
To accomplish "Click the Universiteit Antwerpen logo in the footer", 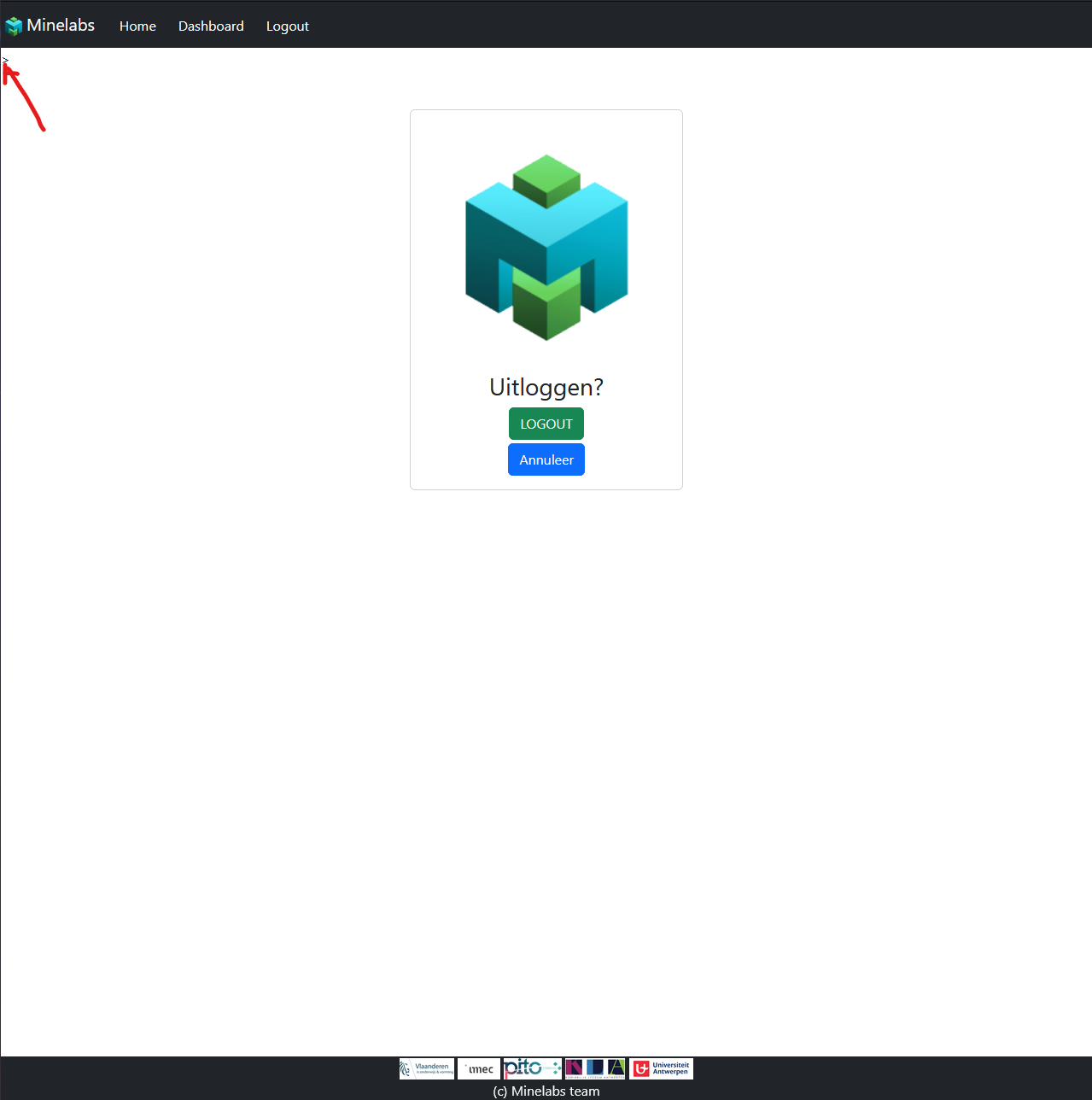I will 661,1068.
